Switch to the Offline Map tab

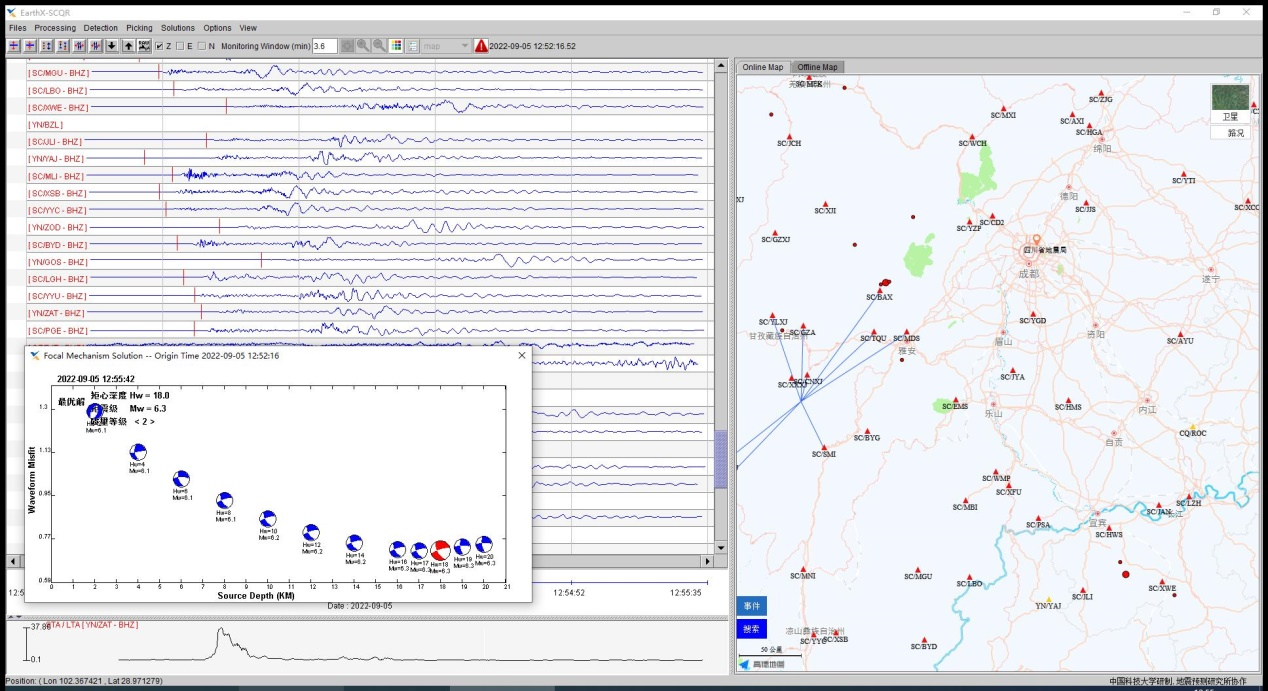point(818,67)
